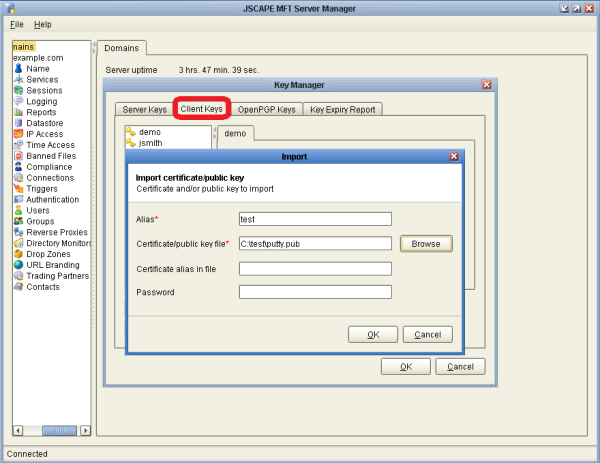Switch to the OpenPGP Keys tab
Image resolution: width=600 pixels, height=463 pixels.
pos(266,109)
